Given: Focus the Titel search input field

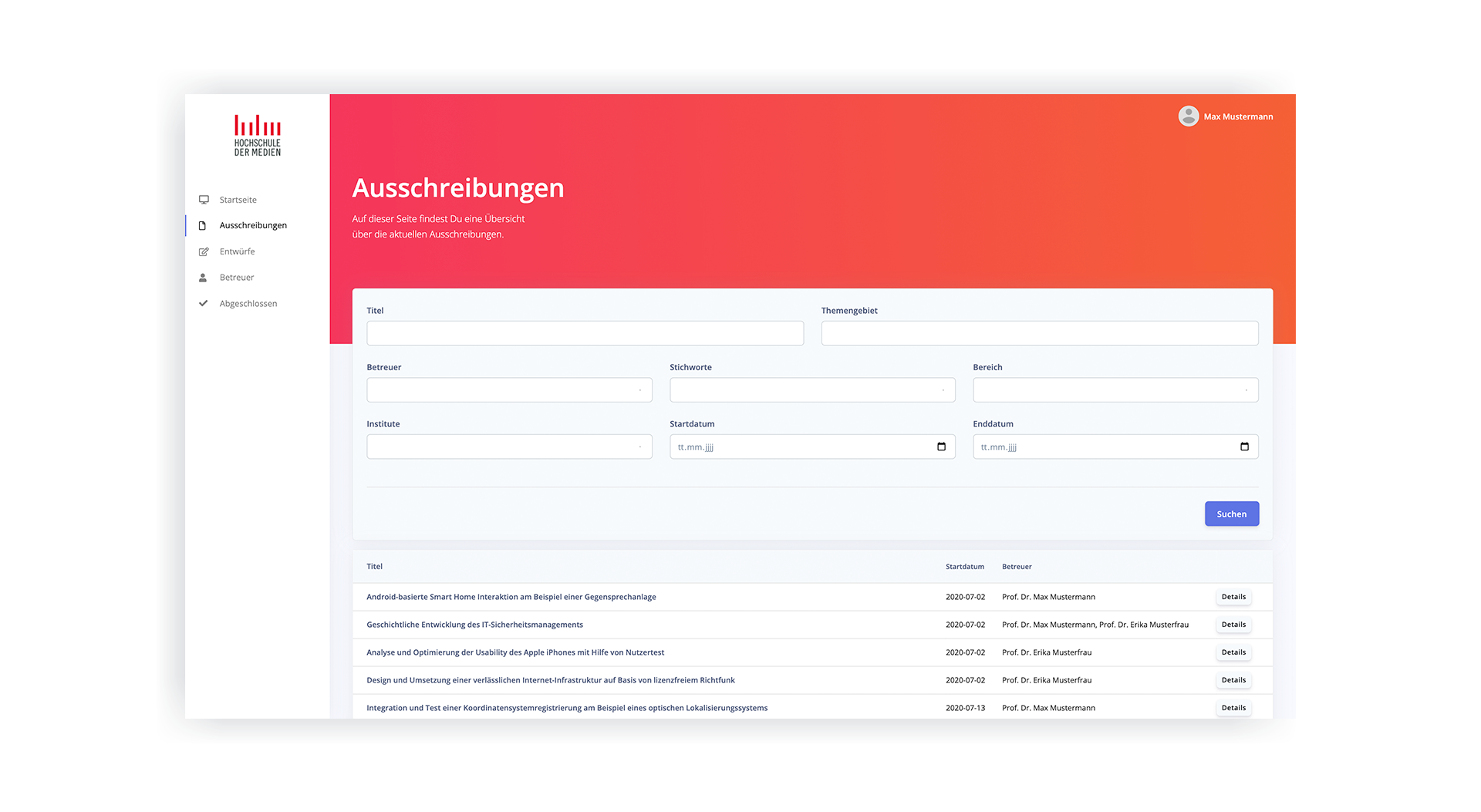Looking at the screenshot, I should [585, 334].
